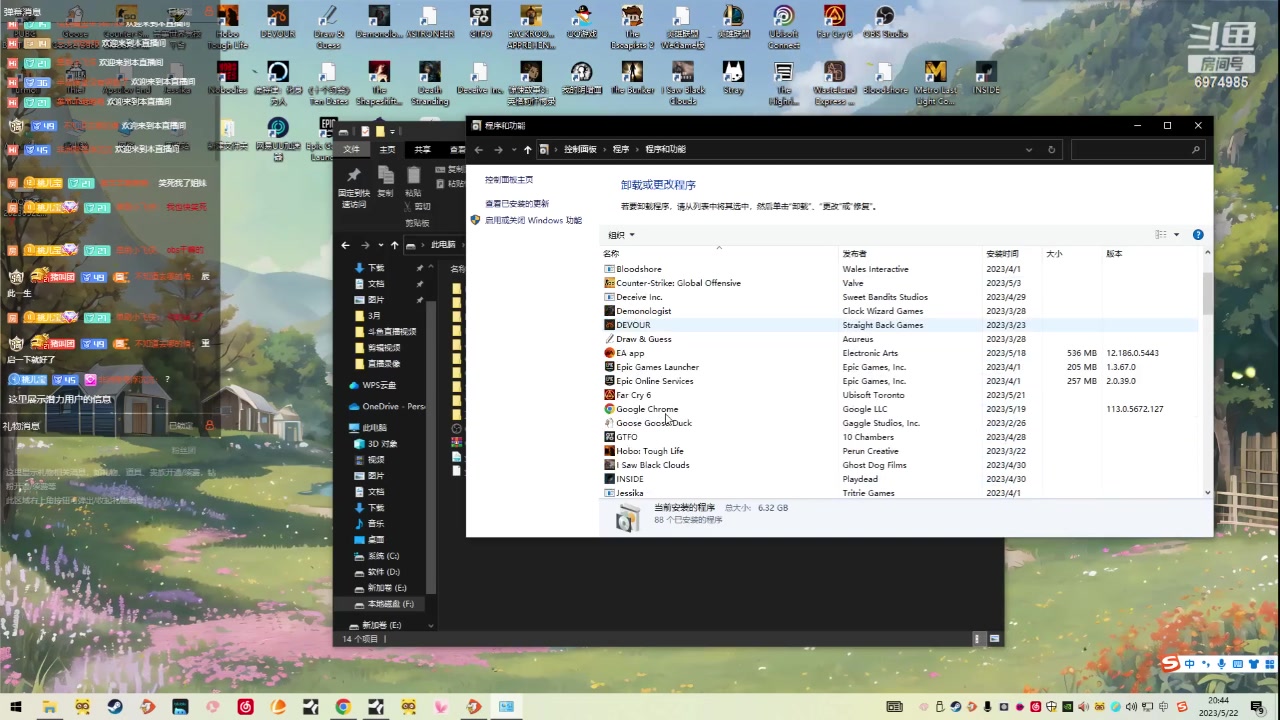Select the Stray desktop icon
1280x720 pixels.
[733, 79]
